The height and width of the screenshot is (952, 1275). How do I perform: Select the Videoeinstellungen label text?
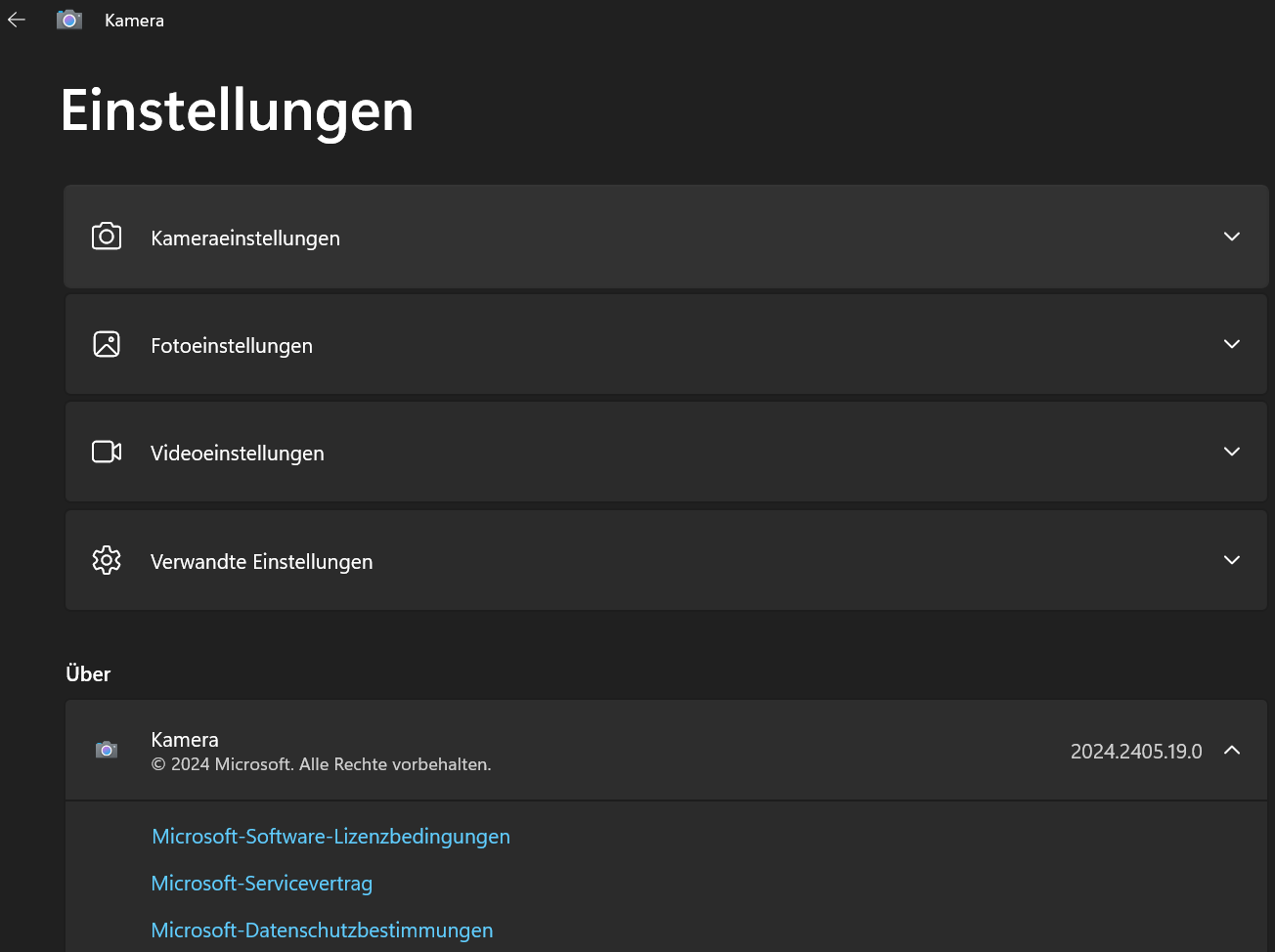(238, 454)
